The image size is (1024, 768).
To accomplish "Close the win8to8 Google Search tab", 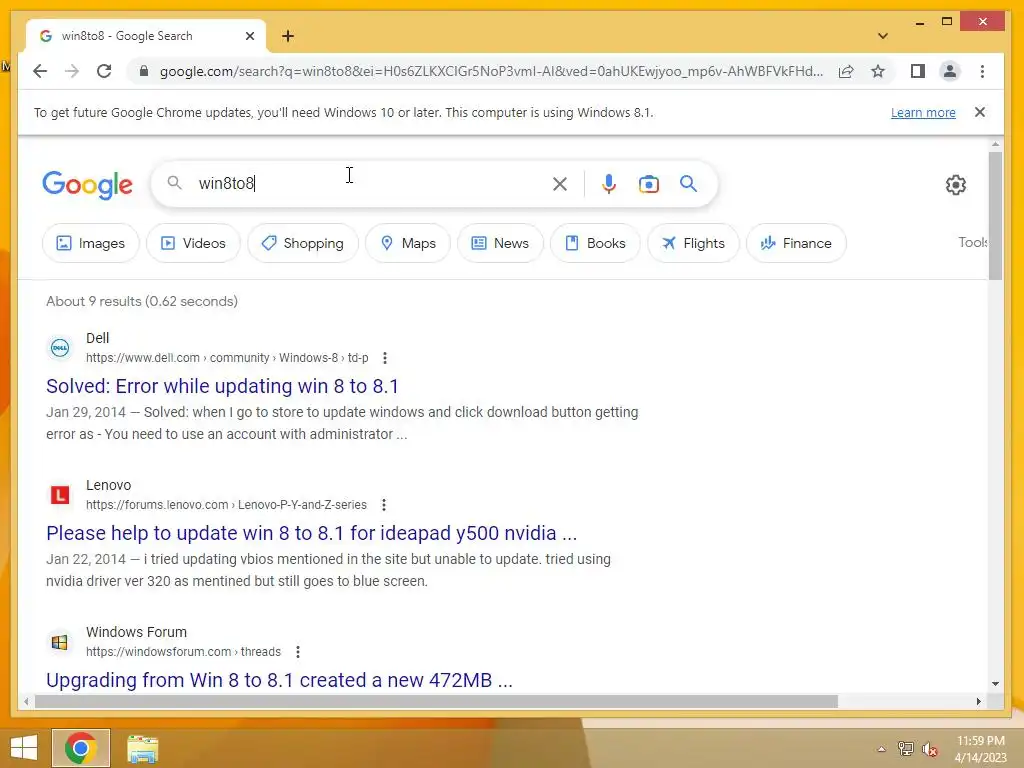I will click(x=249, y=36).
